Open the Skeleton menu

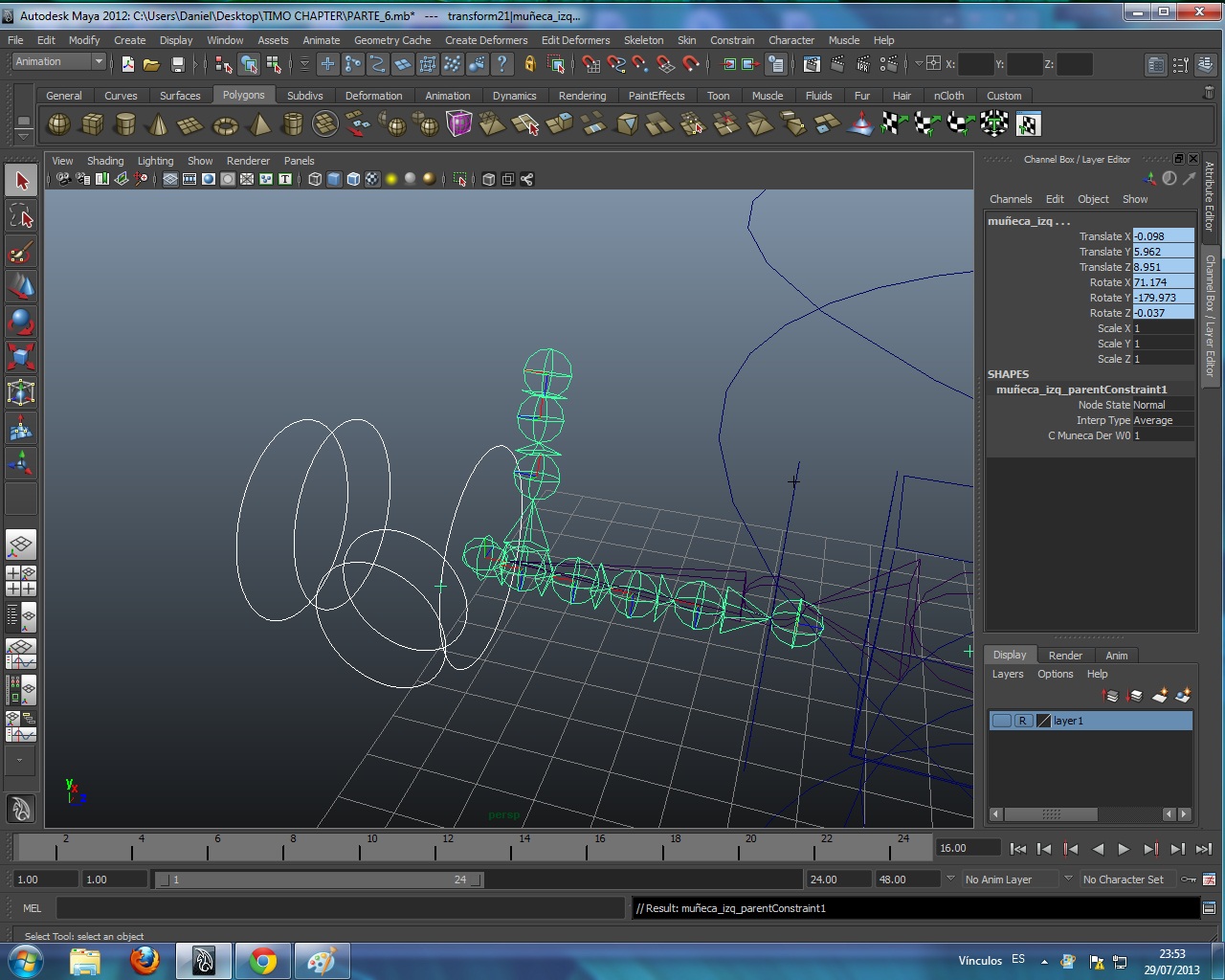coord(643,40)
